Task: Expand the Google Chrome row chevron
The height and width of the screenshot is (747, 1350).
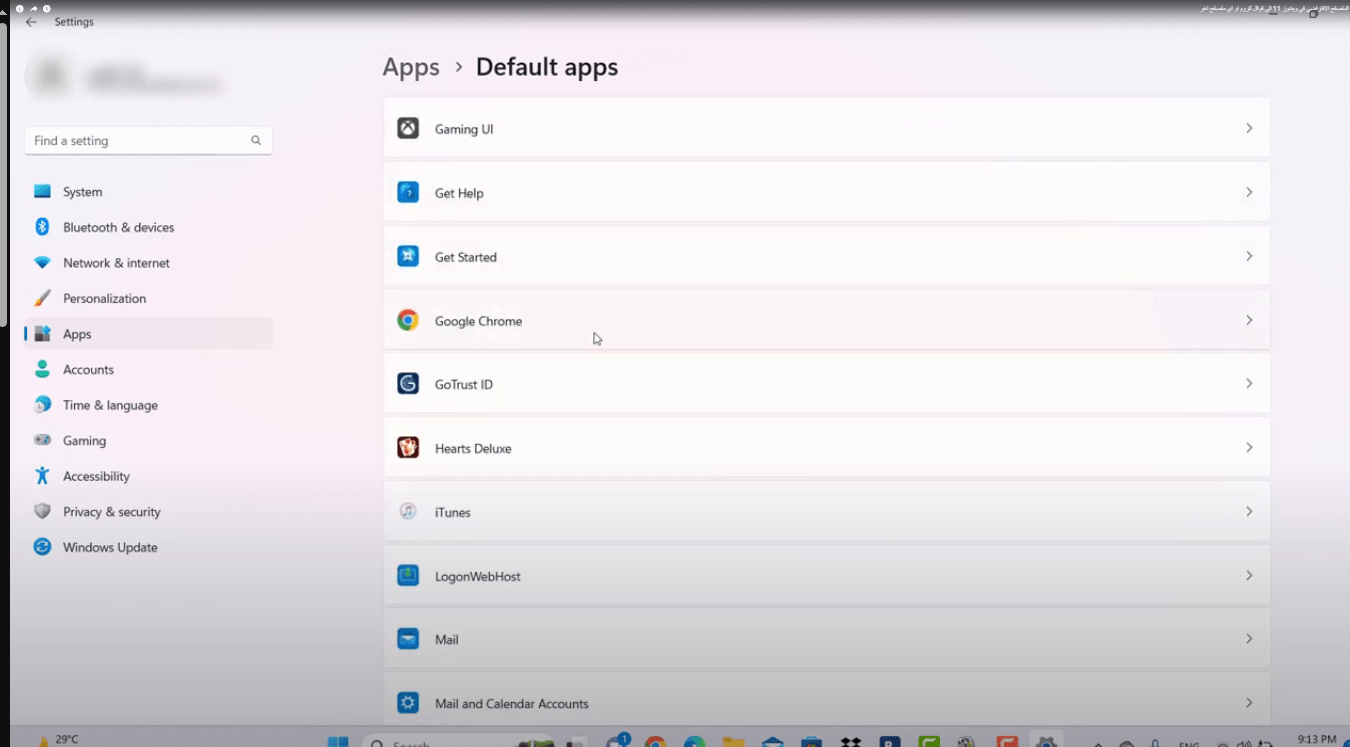Action: pyautogui.click(x=1249, y=320)
